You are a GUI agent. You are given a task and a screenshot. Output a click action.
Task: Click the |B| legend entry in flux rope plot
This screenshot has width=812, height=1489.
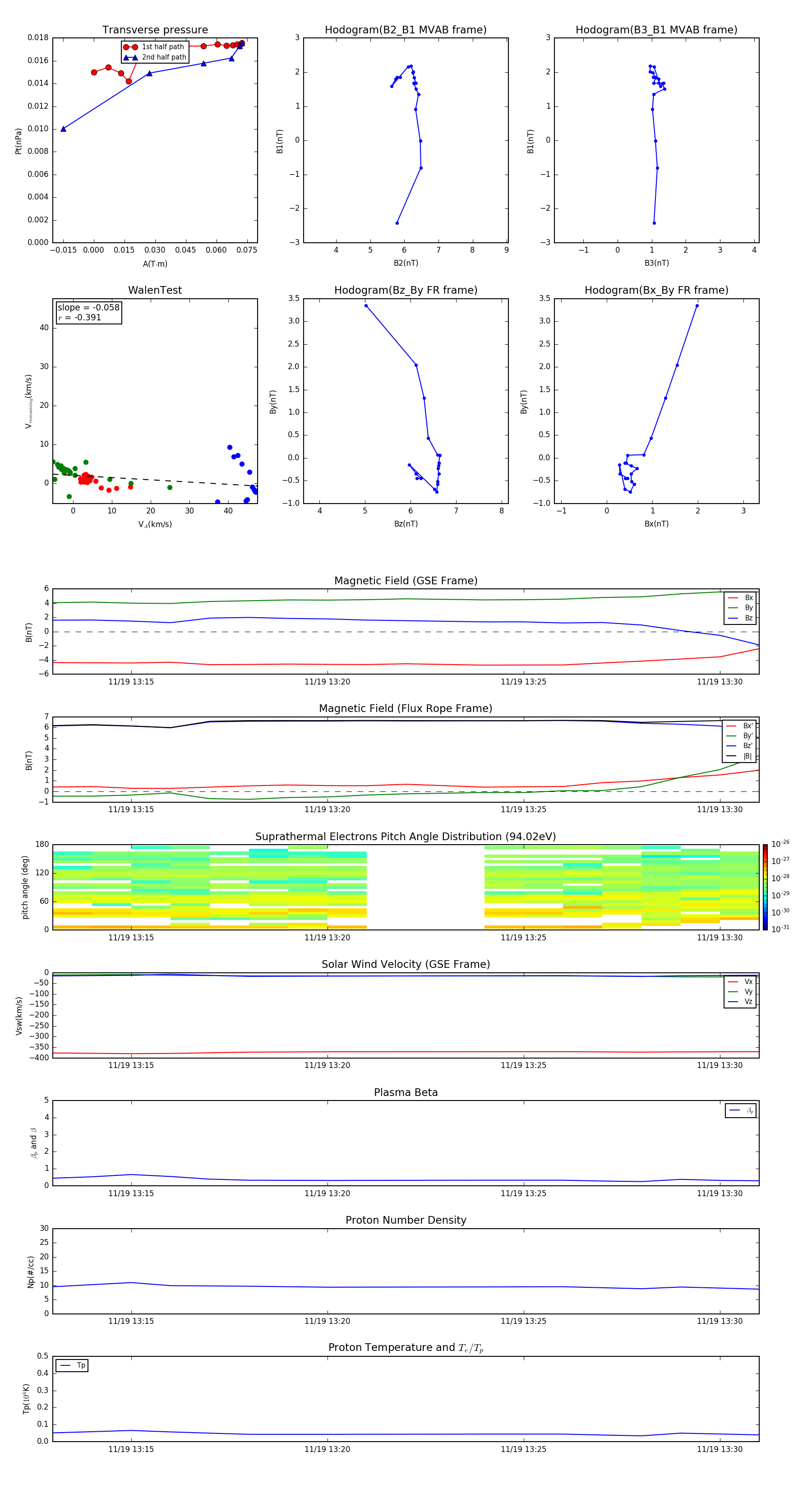(x=739, y=756)
